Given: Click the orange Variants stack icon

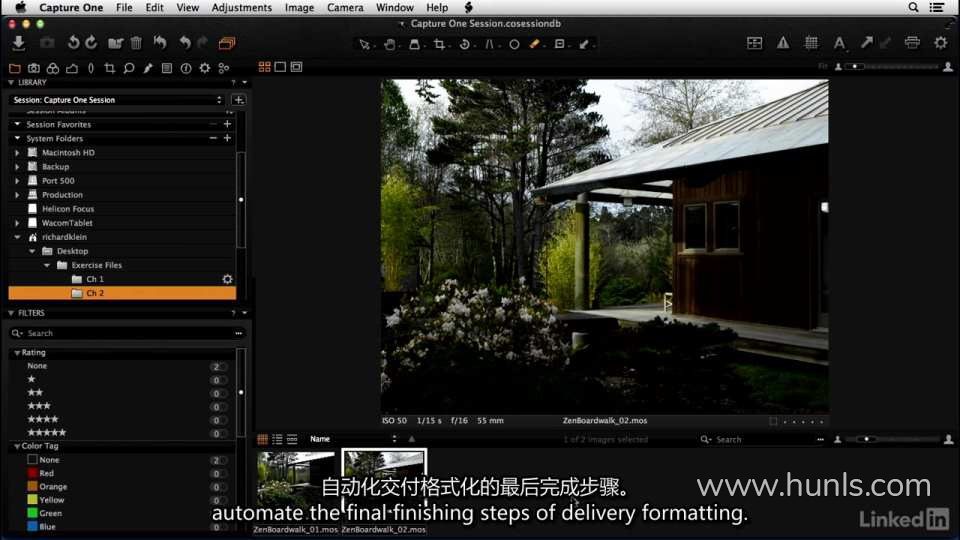Looking at the screenshot, I should 227,43.
